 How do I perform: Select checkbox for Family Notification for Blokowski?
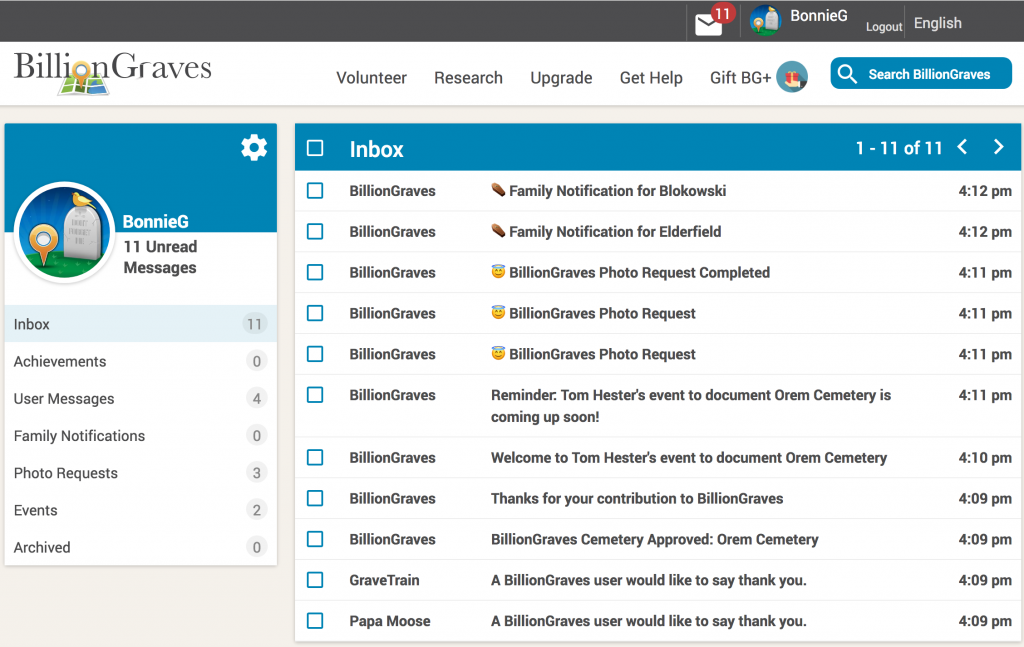[315, 191]
